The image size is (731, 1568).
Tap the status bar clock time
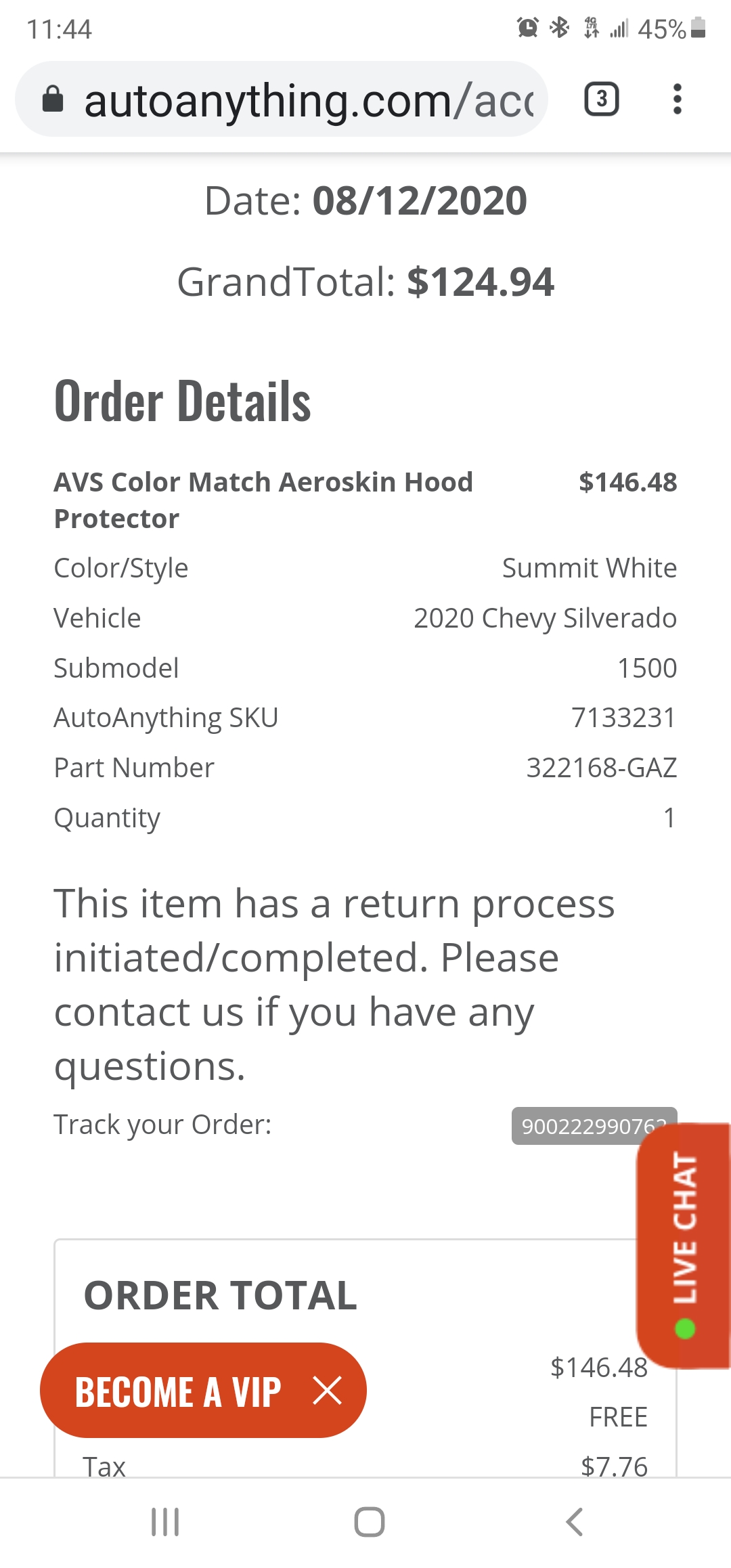point(59,29)
